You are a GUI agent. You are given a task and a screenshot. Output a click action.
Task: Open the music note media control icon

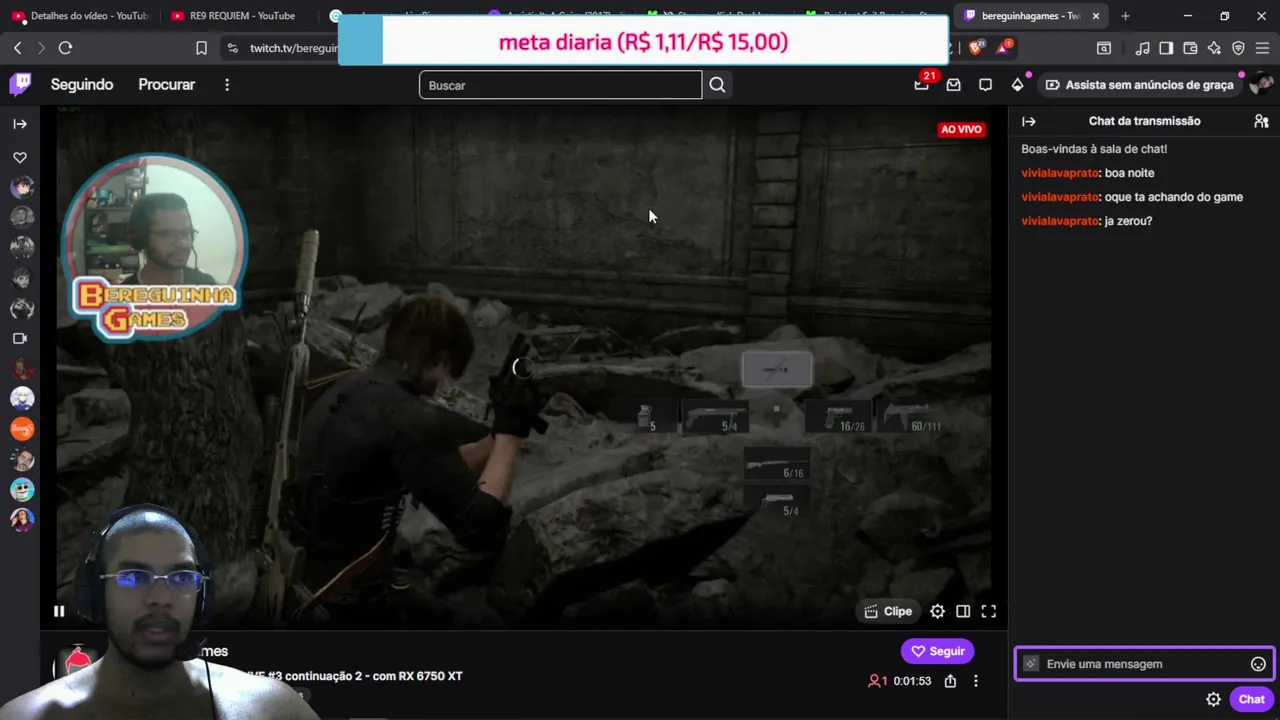tap(1142, 48)
